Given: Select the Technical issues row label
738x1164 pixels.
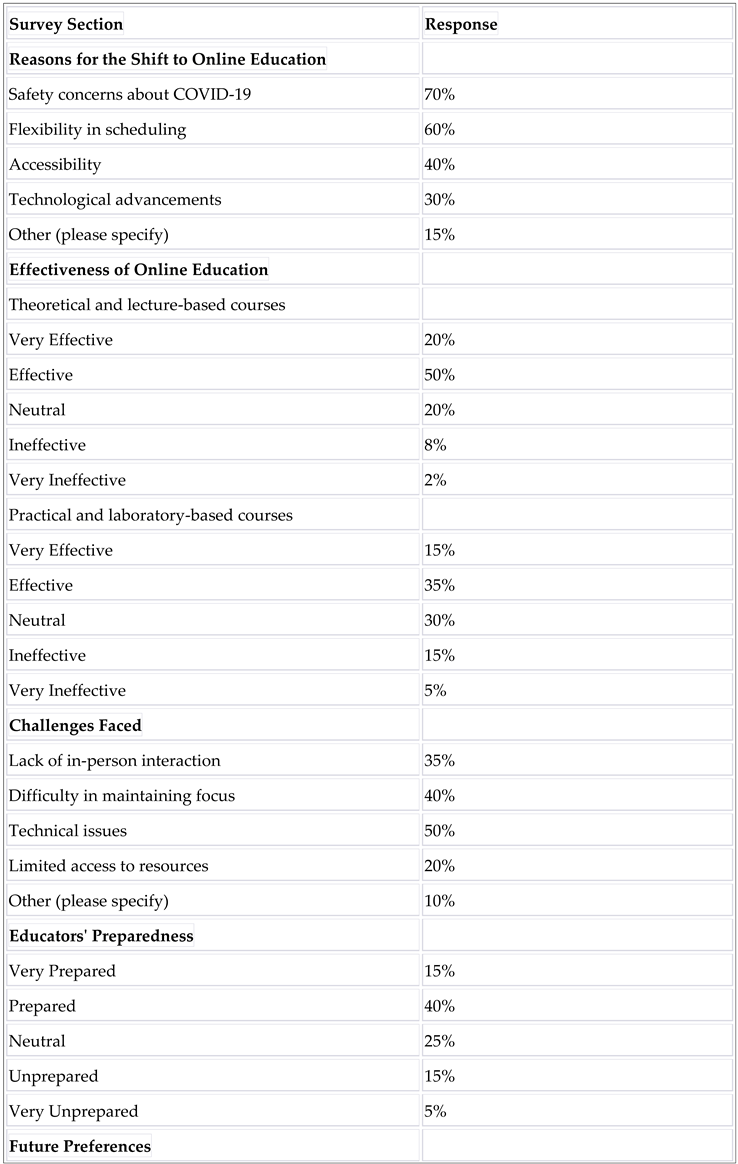Looking at the screenshot, I should point(68,831).
